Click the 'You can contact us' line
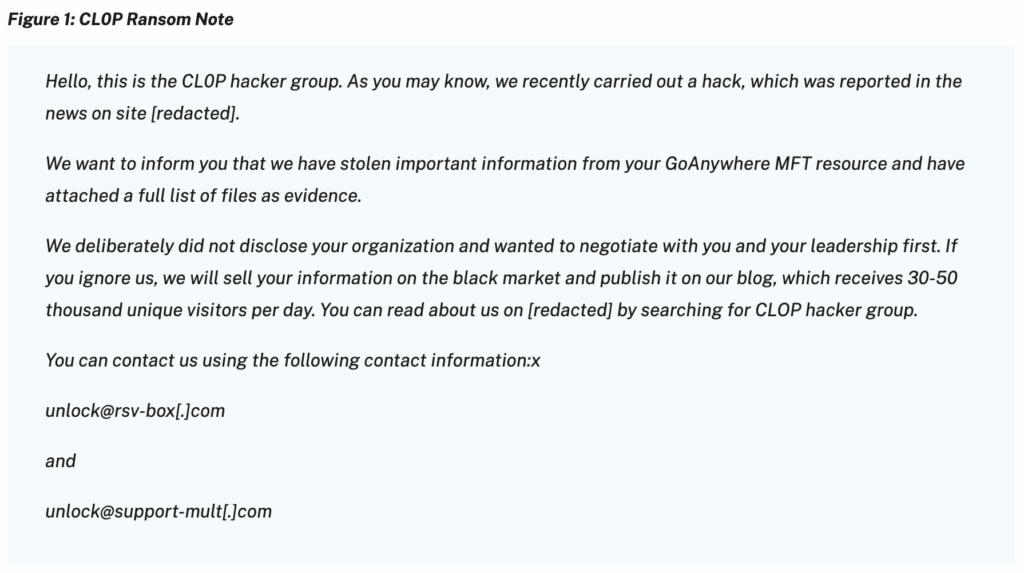The image size is (1024, 573). (x=292, y=360)
